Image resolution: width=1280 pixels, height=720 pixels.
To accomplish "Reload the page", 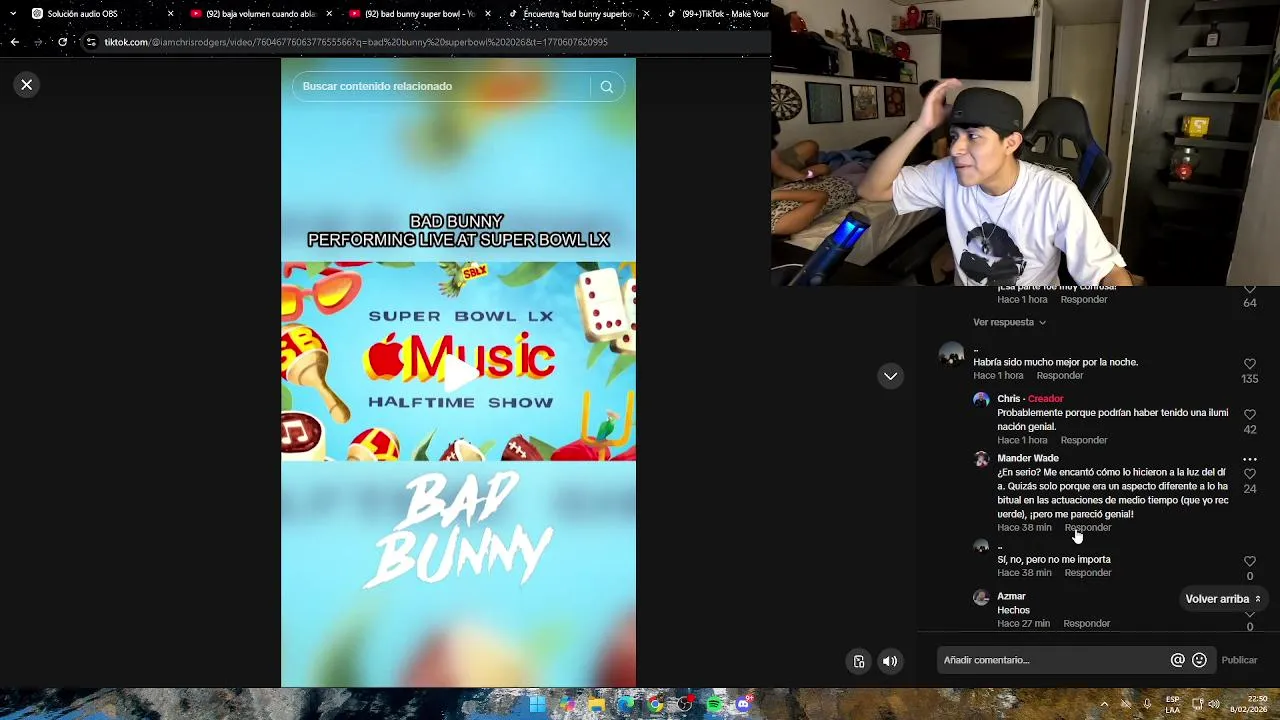I will (62, 42).
